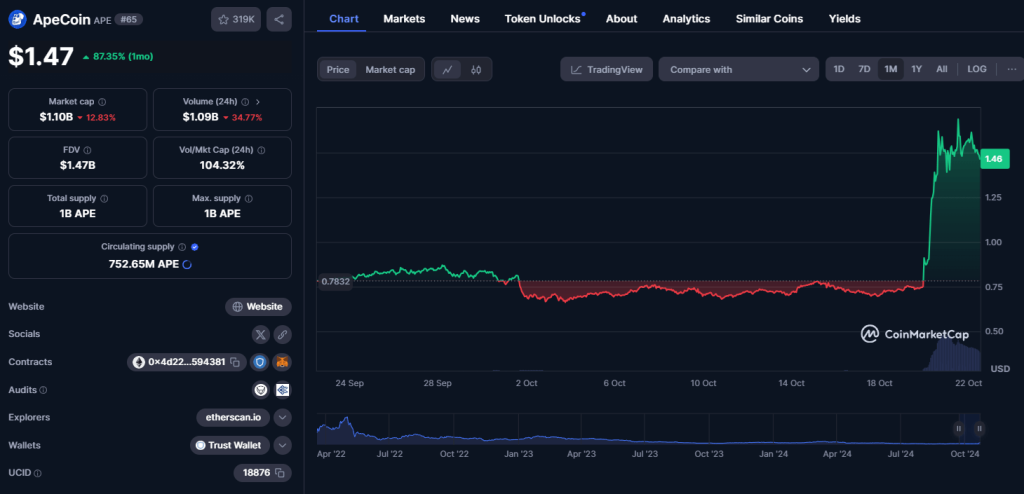
Task: Click the FDV info icon
Action: (88, 150)
